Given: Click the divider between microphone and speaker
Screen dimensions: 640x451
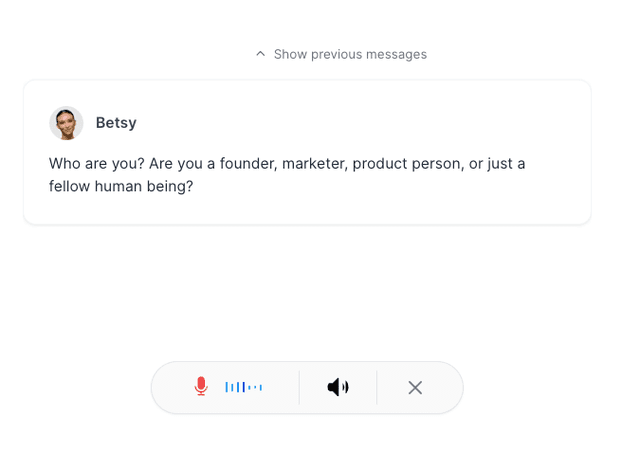Looking at the screenshot, I should 299,387.
